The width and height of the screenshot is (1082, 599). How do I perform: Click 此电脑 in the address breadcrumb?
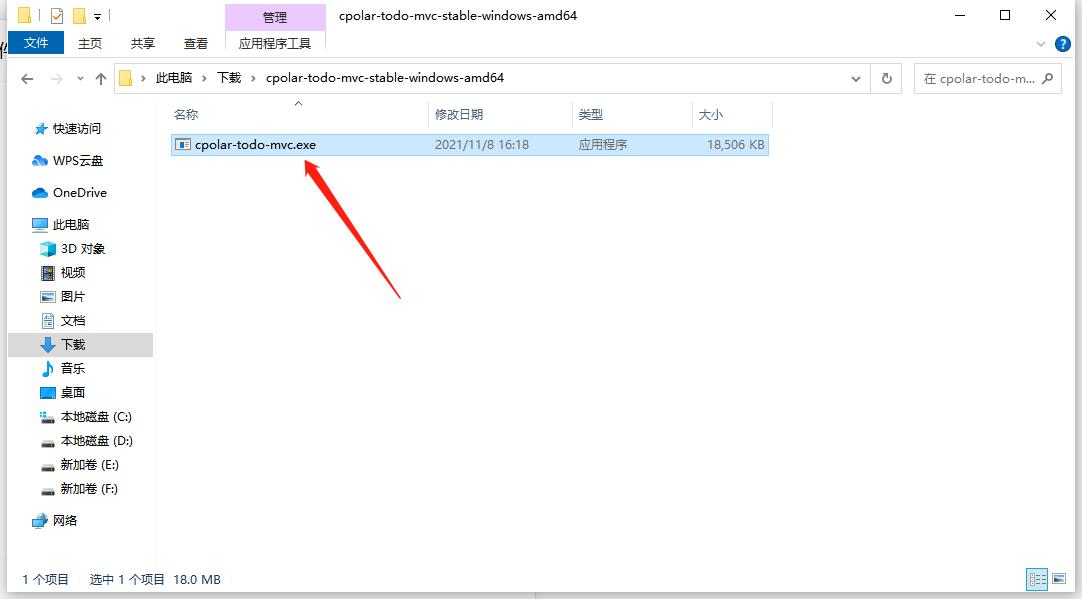pyautogui.click(x=174, y=78)
